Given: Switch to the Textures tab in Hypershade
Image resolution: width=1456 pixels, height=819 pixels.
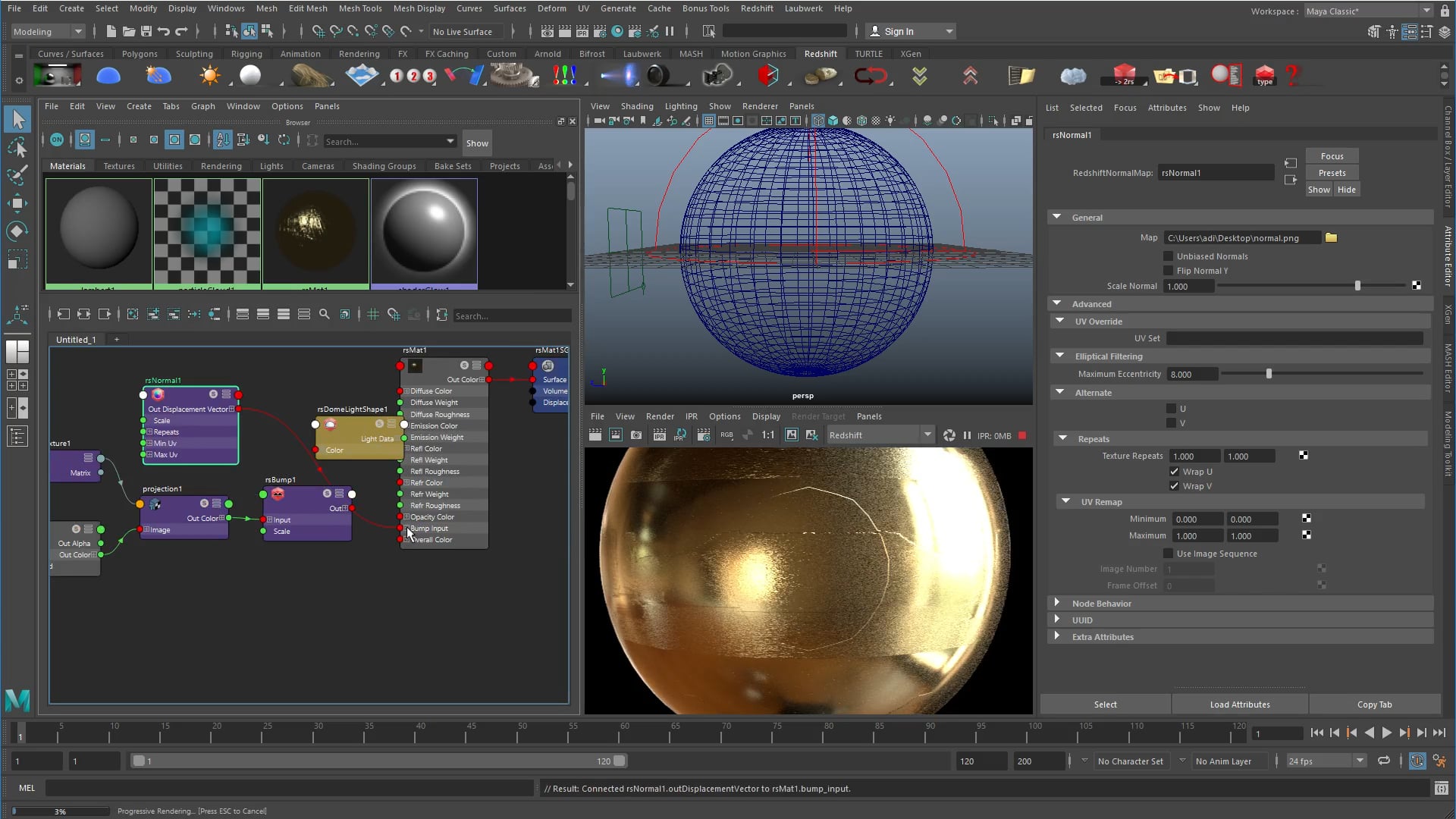Looking at the screenshot, I should tap(119, 166).
